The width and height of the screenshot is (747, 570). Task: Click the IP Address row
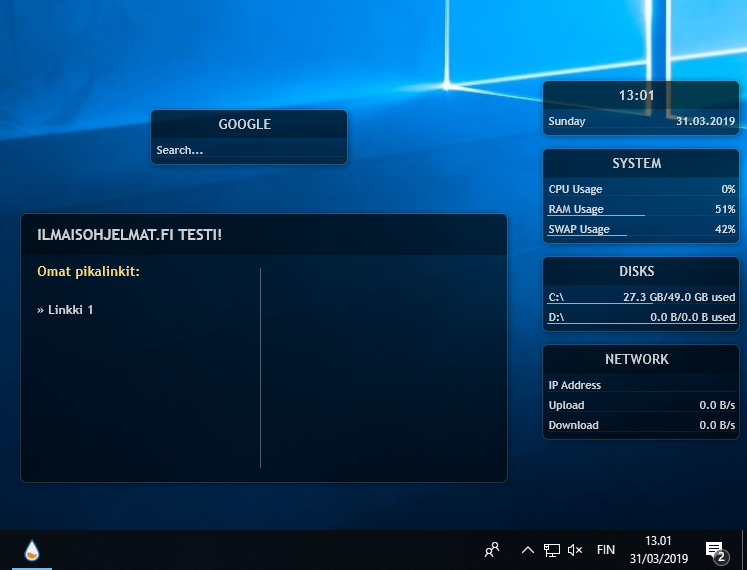point(641,385)
